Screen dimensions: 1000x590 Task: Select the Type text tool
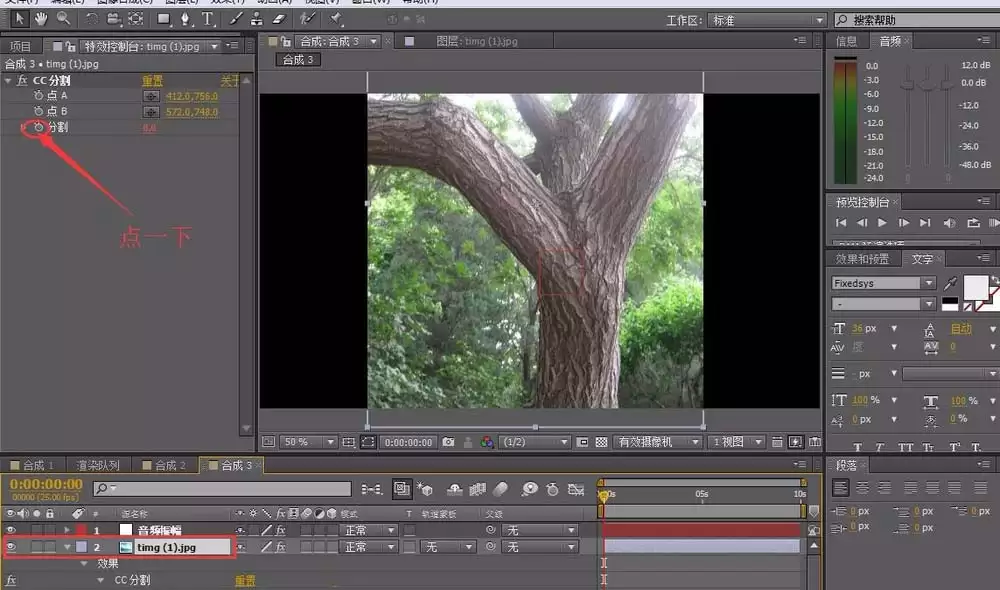pyautogui.click(x=208, y=19)
